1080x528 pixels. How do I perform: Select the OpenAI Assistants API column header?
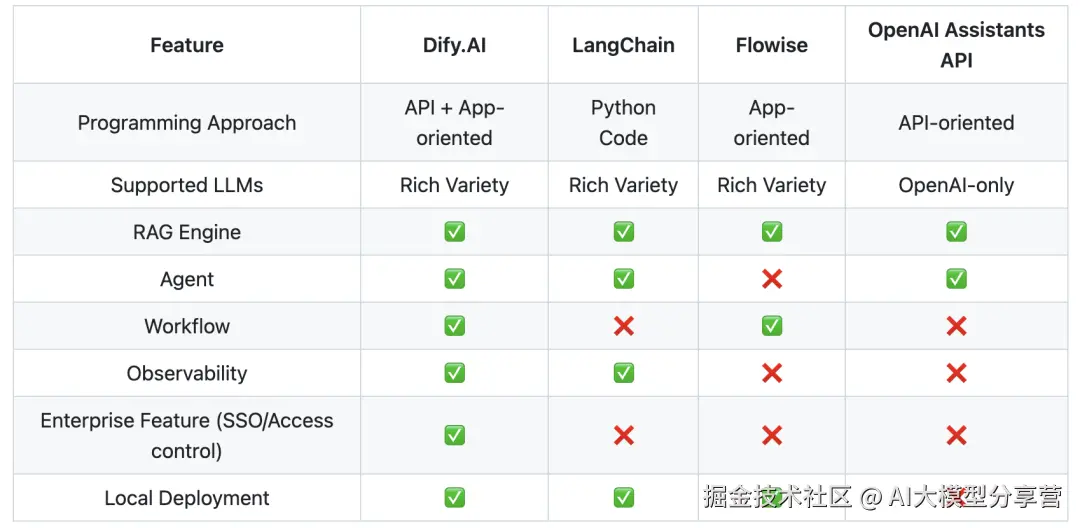[956, 45]
